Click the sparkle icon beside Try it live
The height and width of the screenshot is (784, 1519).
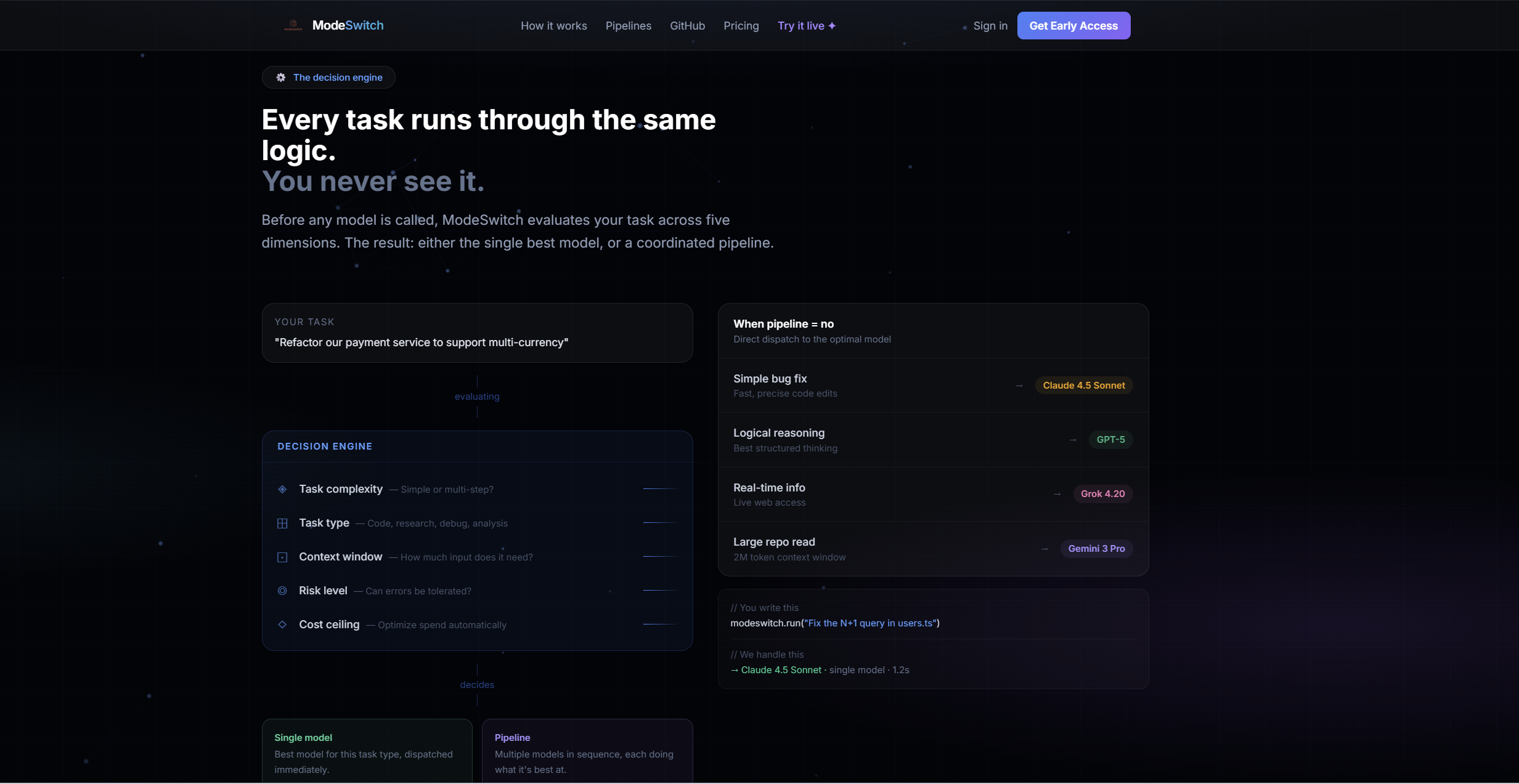(x=832, y=26)
